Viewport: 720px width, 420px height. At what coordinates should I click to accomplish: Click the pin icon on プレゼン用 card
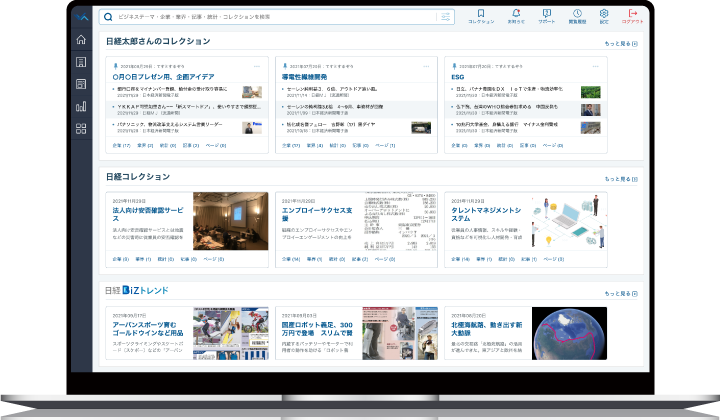tap(115, 67)
